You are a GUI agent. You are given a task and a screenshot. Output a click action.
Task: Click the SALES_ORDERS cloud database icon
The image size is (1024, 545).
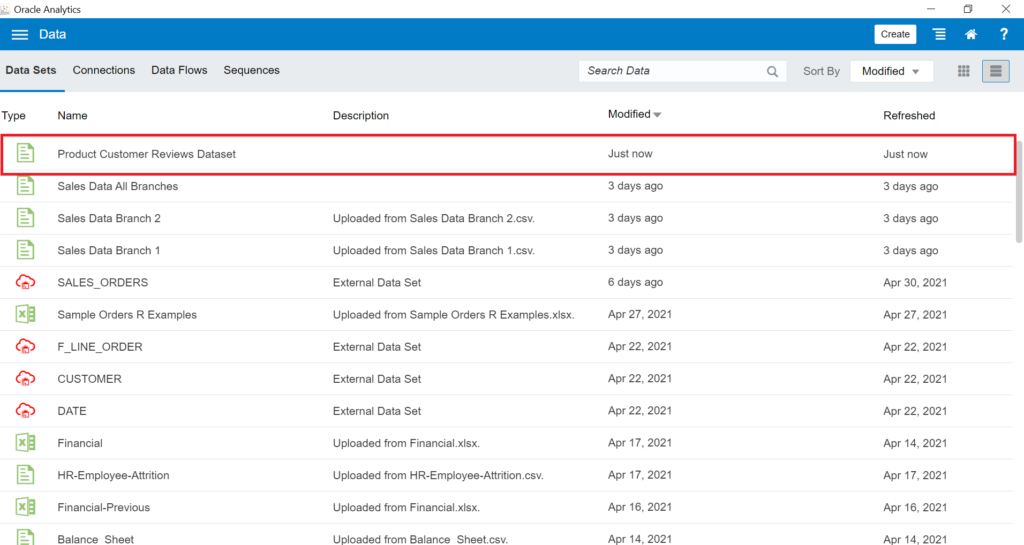[25, 282]
